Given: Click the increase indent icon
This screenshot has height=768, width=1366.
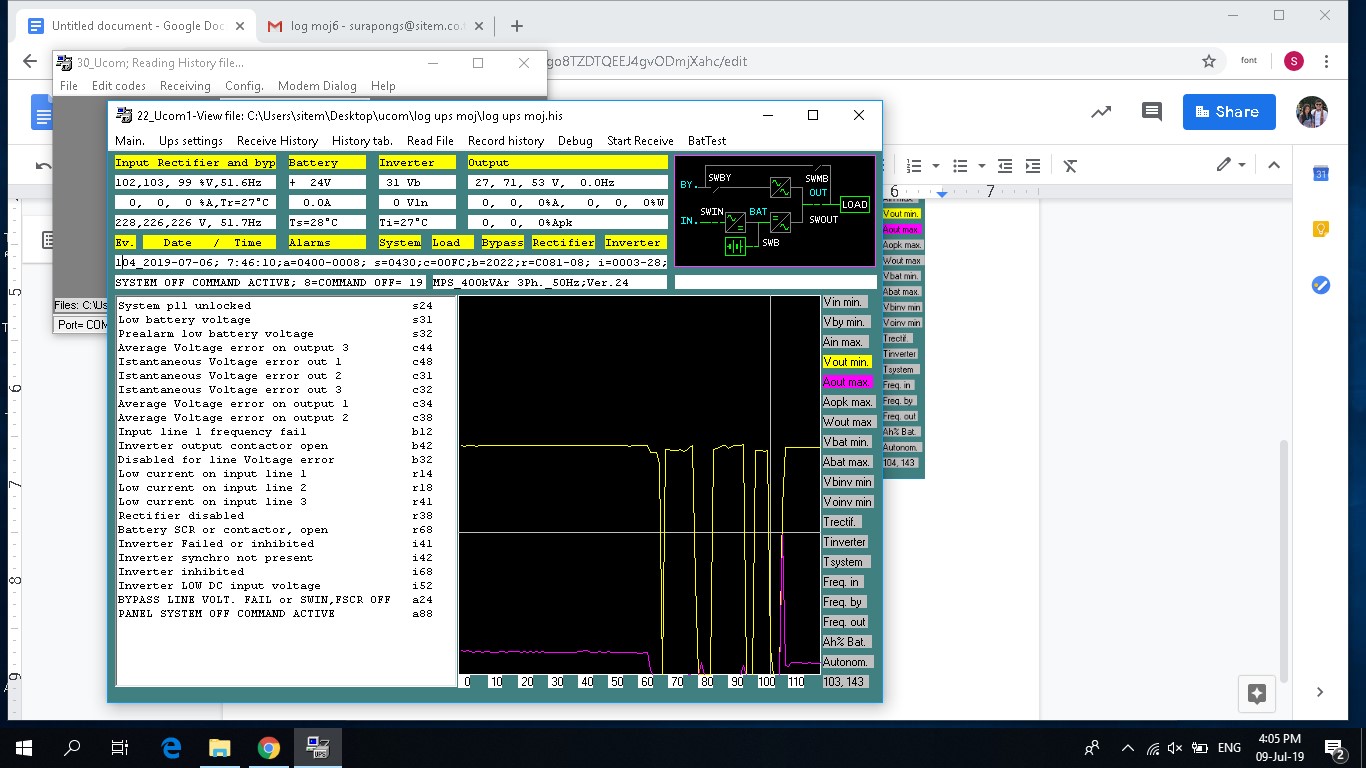Looking at the screenshot, I should (x=1033, y=165).
